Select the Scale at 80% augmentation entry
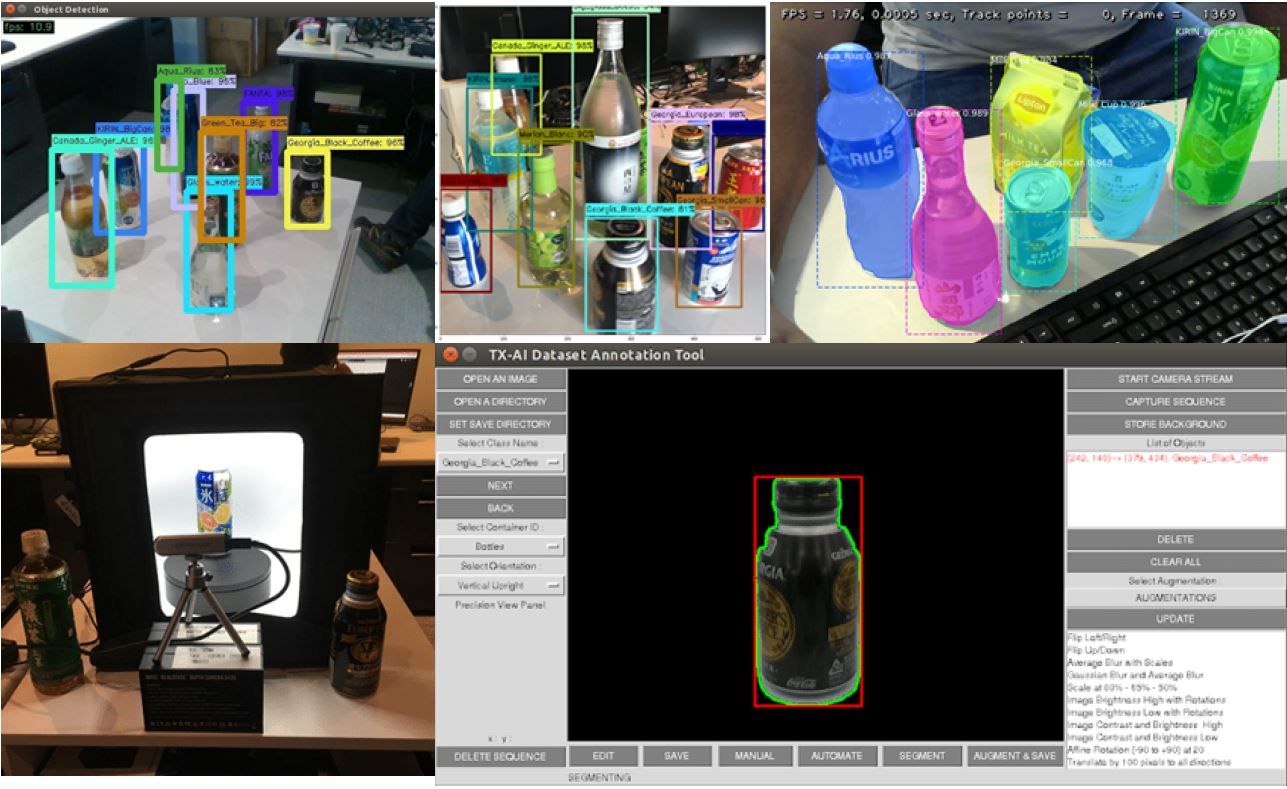 1122,688
